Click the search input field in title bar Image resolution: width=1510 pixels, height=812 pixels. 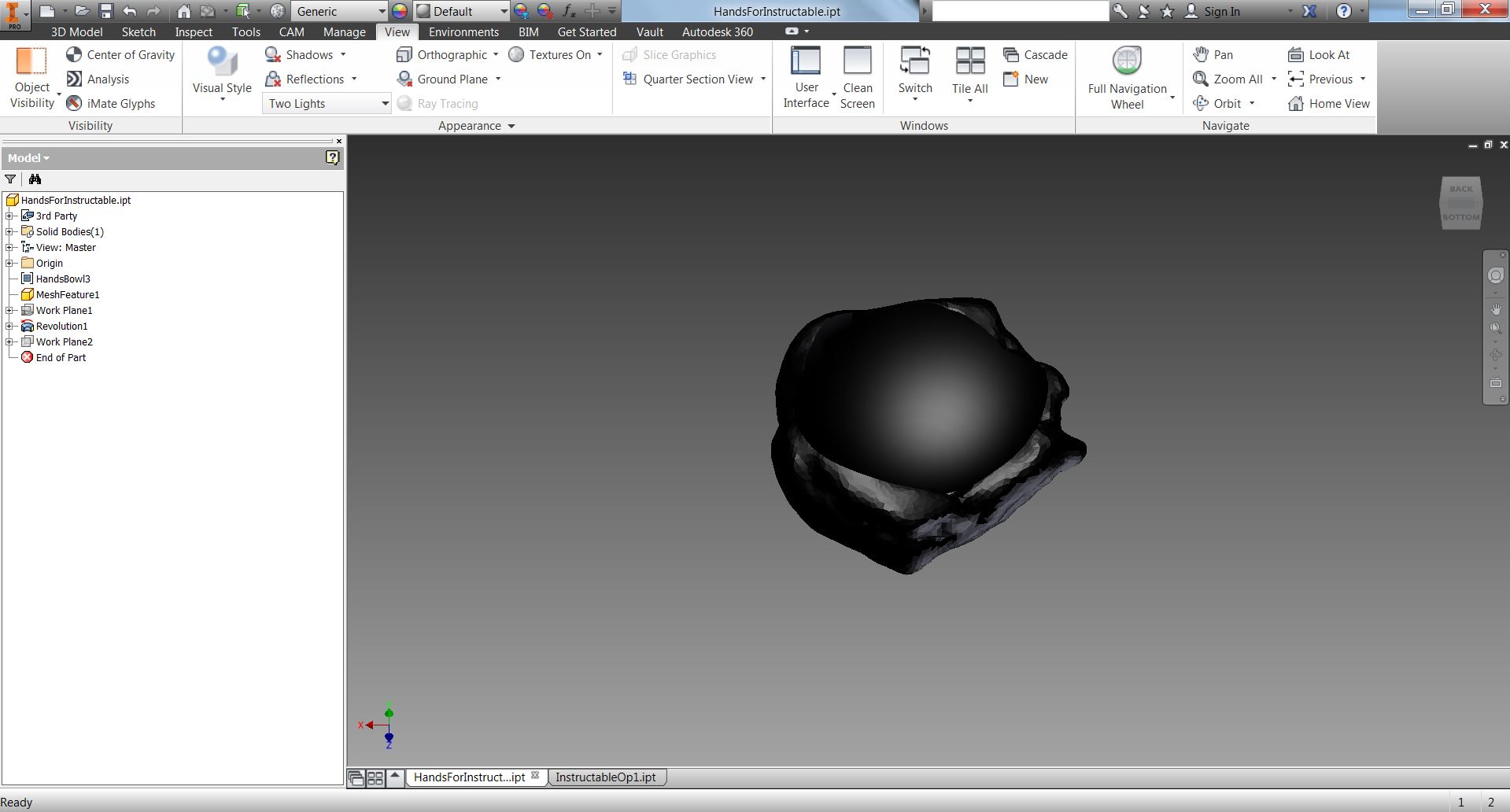(x=1020, y=11)
